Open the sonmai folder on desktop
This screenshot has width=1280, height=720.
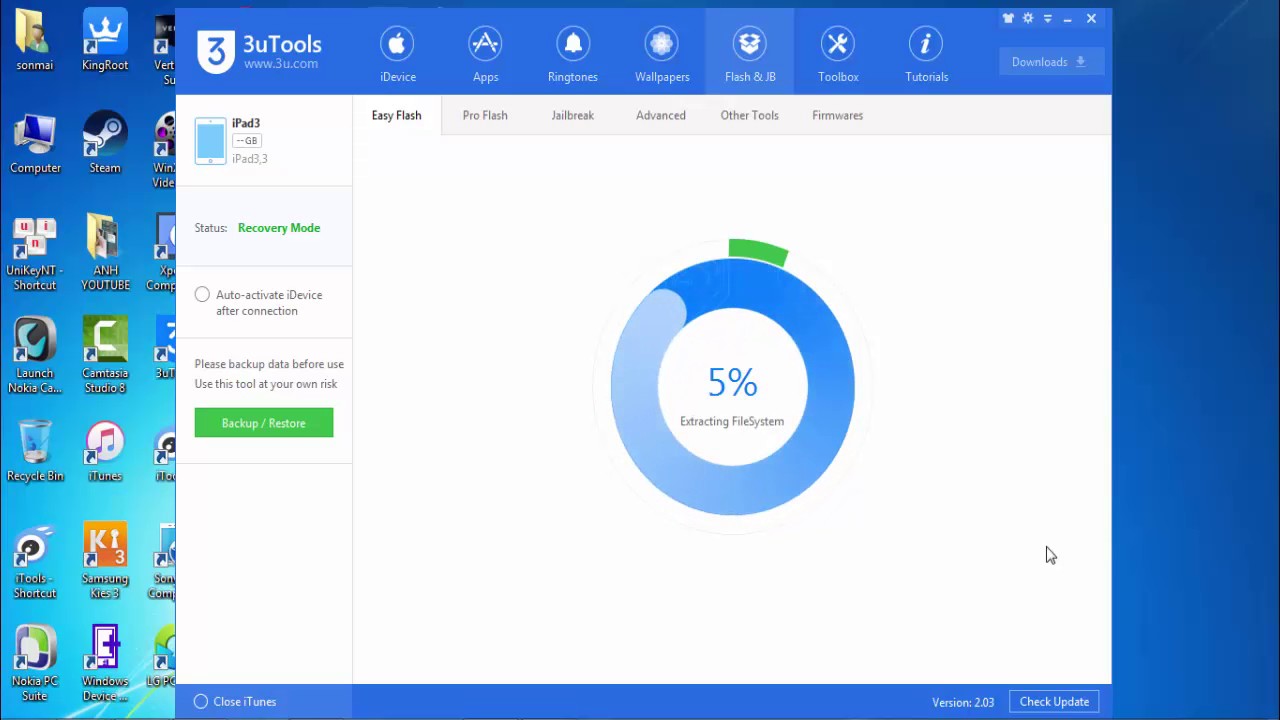[x=35, y=40]
